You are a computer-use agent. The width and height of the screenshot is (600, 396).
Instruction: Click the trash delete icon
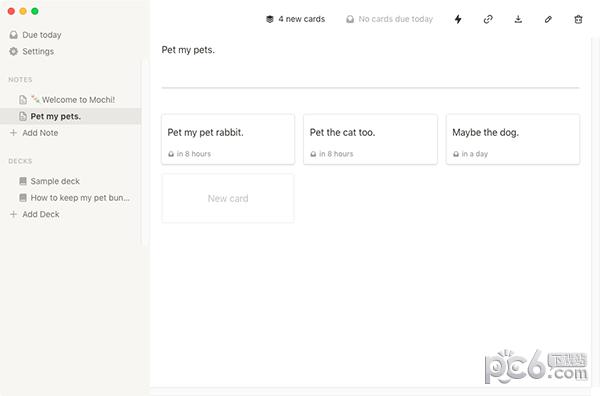point(578,19)
